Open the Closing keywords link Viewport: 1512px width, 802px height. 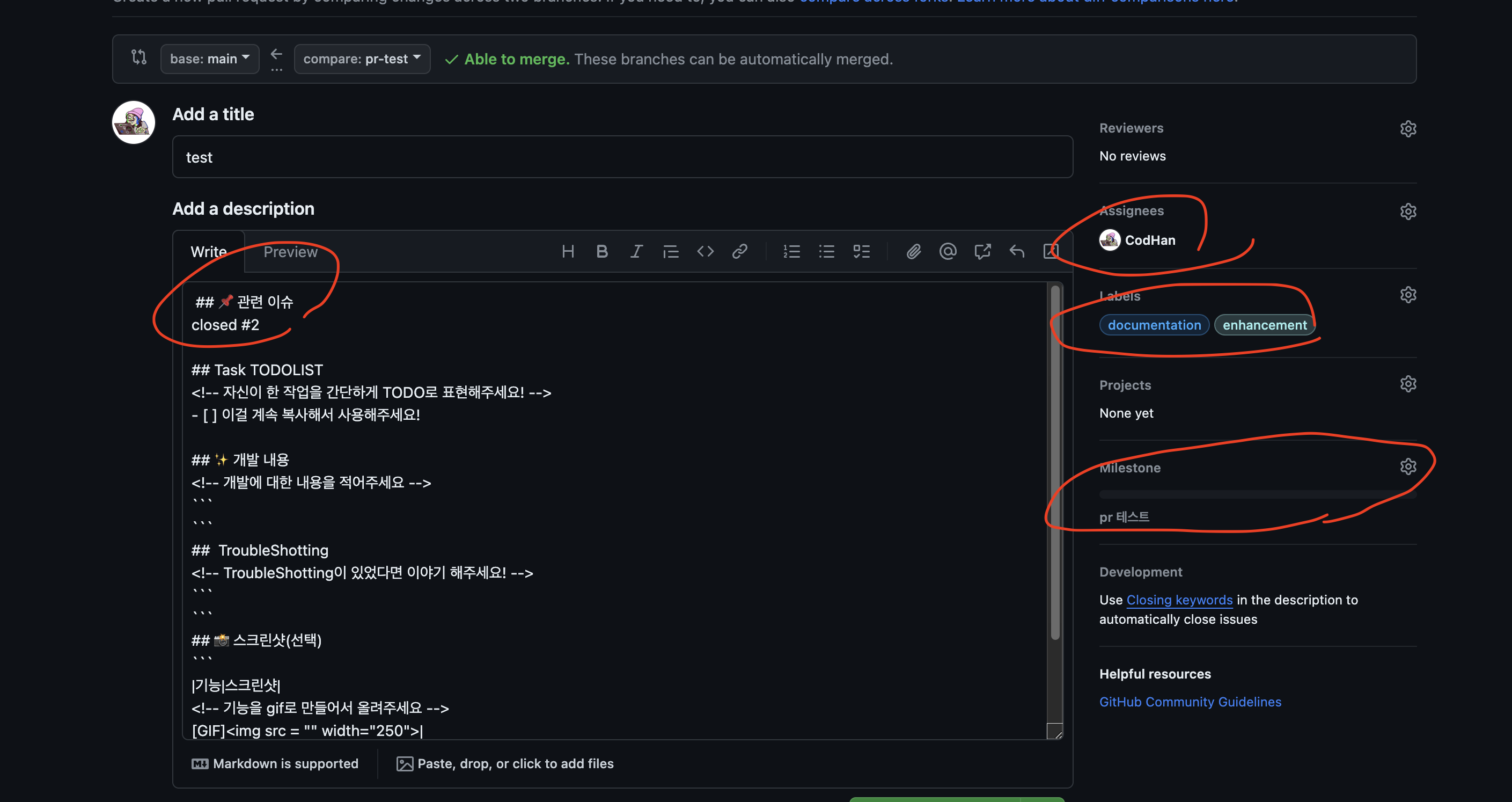pos(1179,600)
